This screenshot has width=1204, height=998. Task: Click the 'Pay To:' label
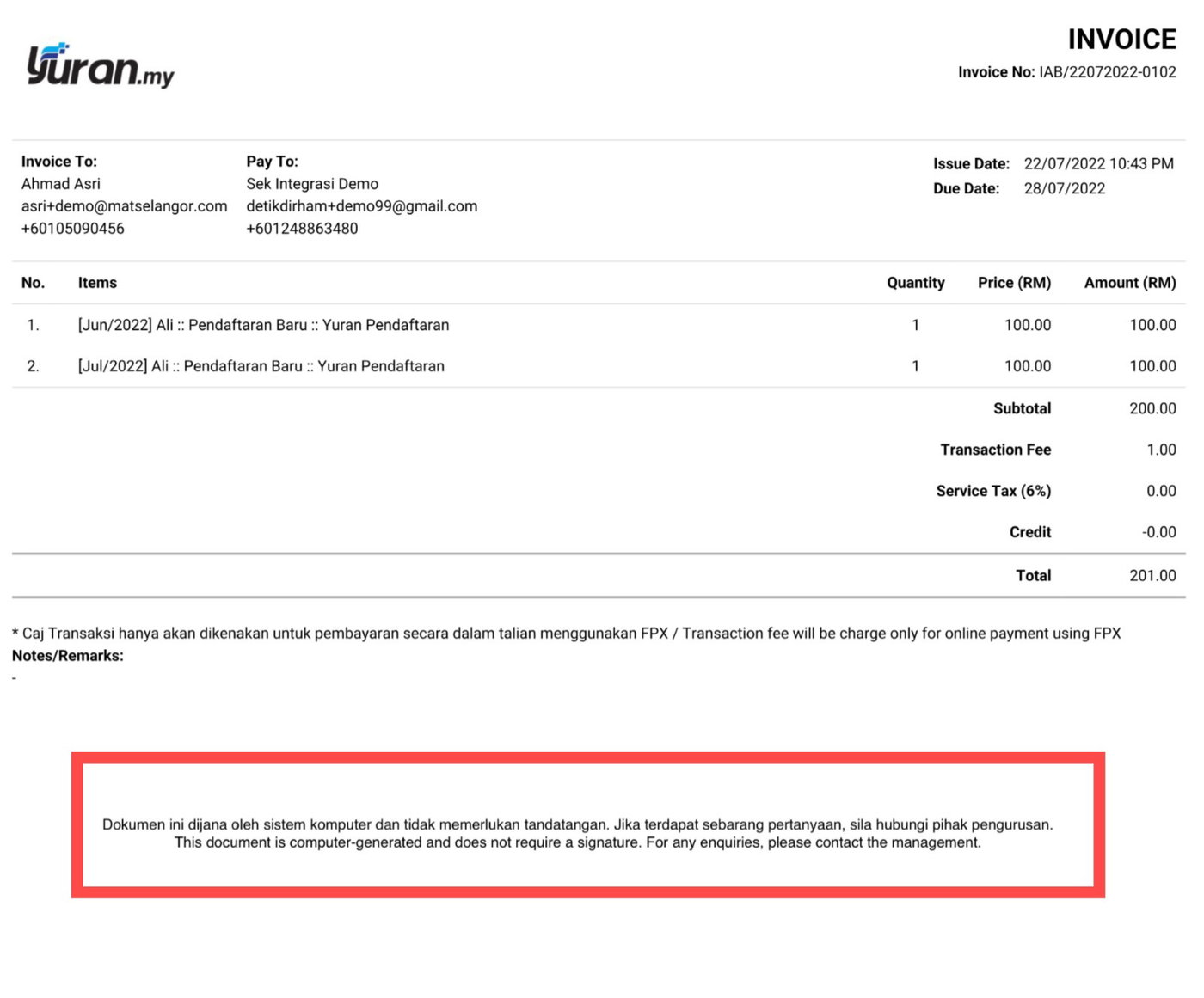click(273, 162)
